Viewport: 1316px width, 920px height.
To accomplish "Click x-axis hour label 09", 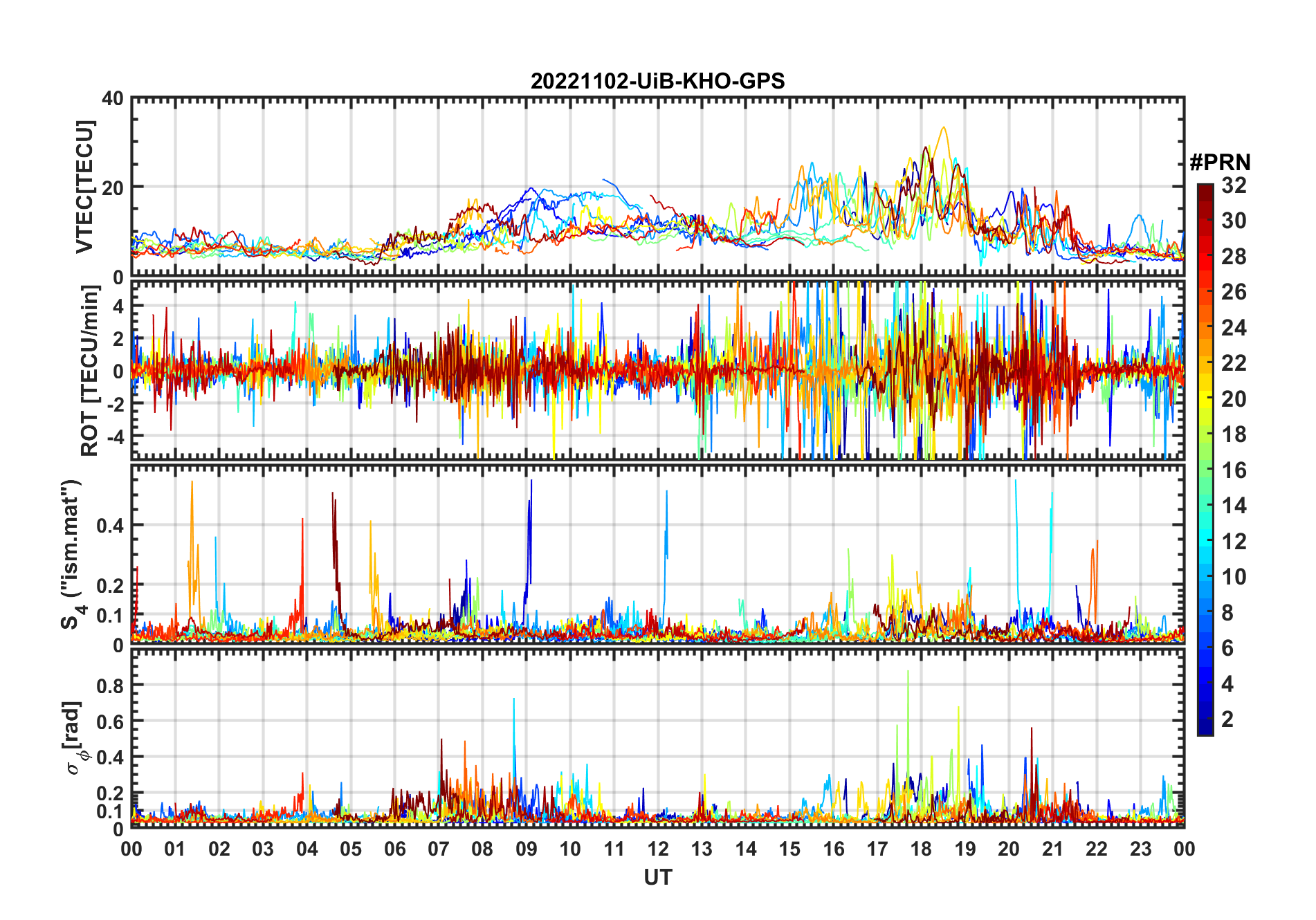I will click(527, 849).
